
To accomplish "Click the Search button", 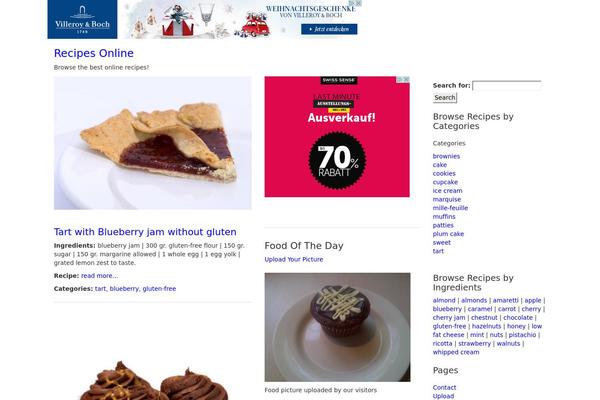I will point(445,98).
